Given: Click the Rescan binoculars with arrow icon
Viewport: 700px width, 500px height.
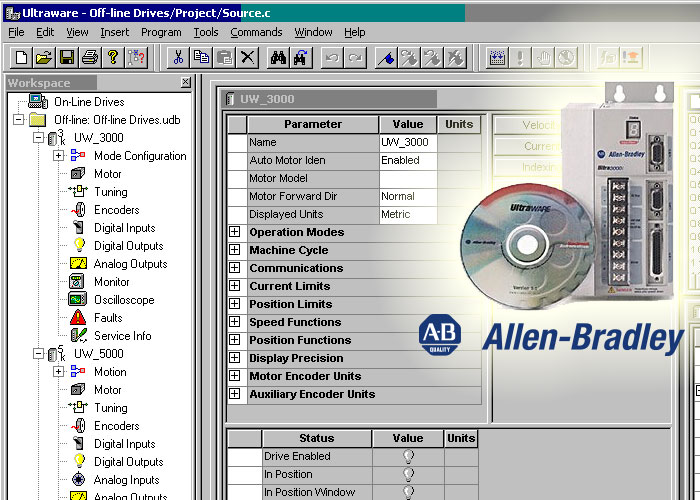Looking at the screenshot, I should click(x=301, y=58).
